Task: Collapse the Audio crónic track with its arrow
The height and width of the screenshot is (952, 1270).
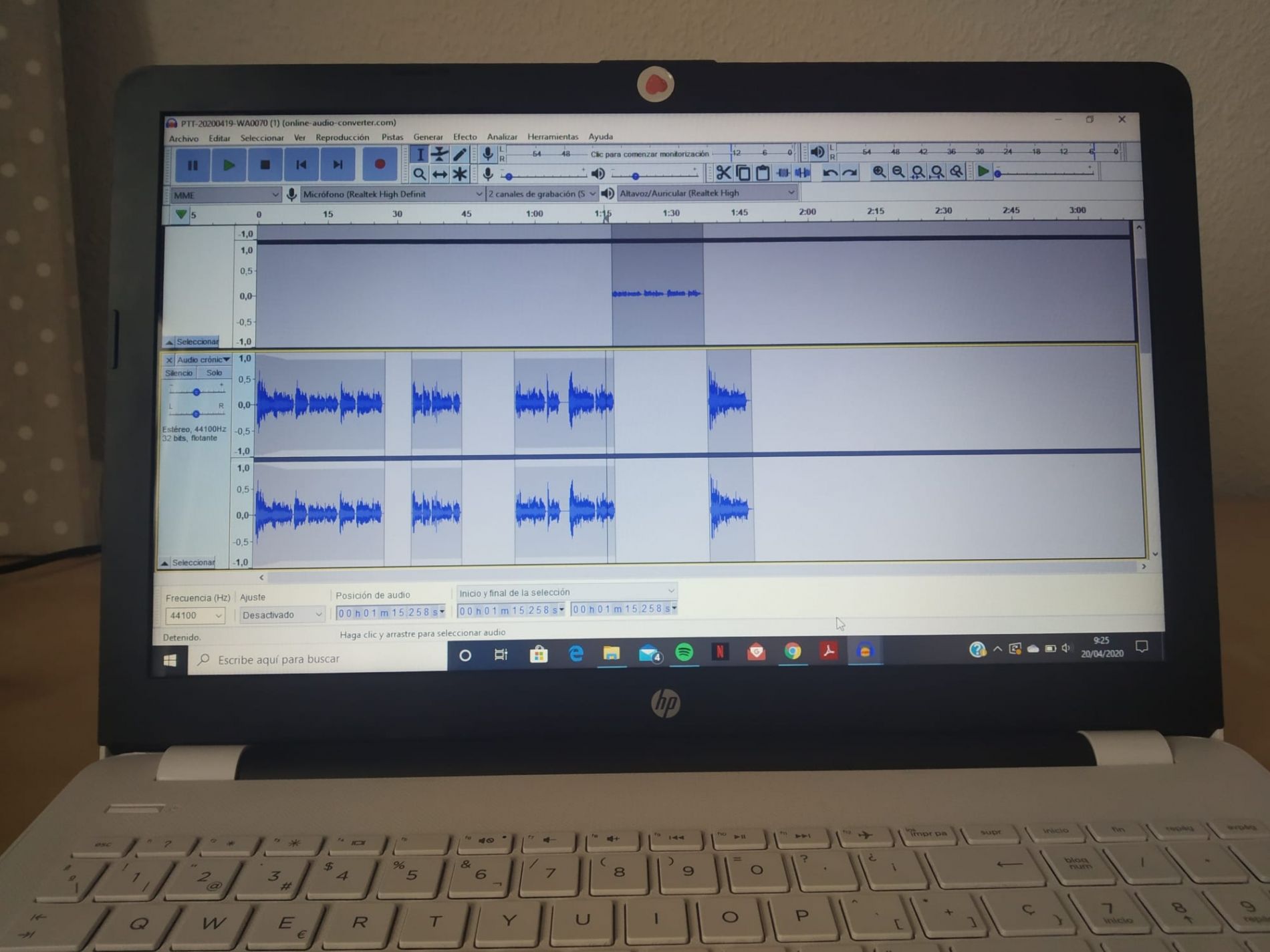Action: 164,563
